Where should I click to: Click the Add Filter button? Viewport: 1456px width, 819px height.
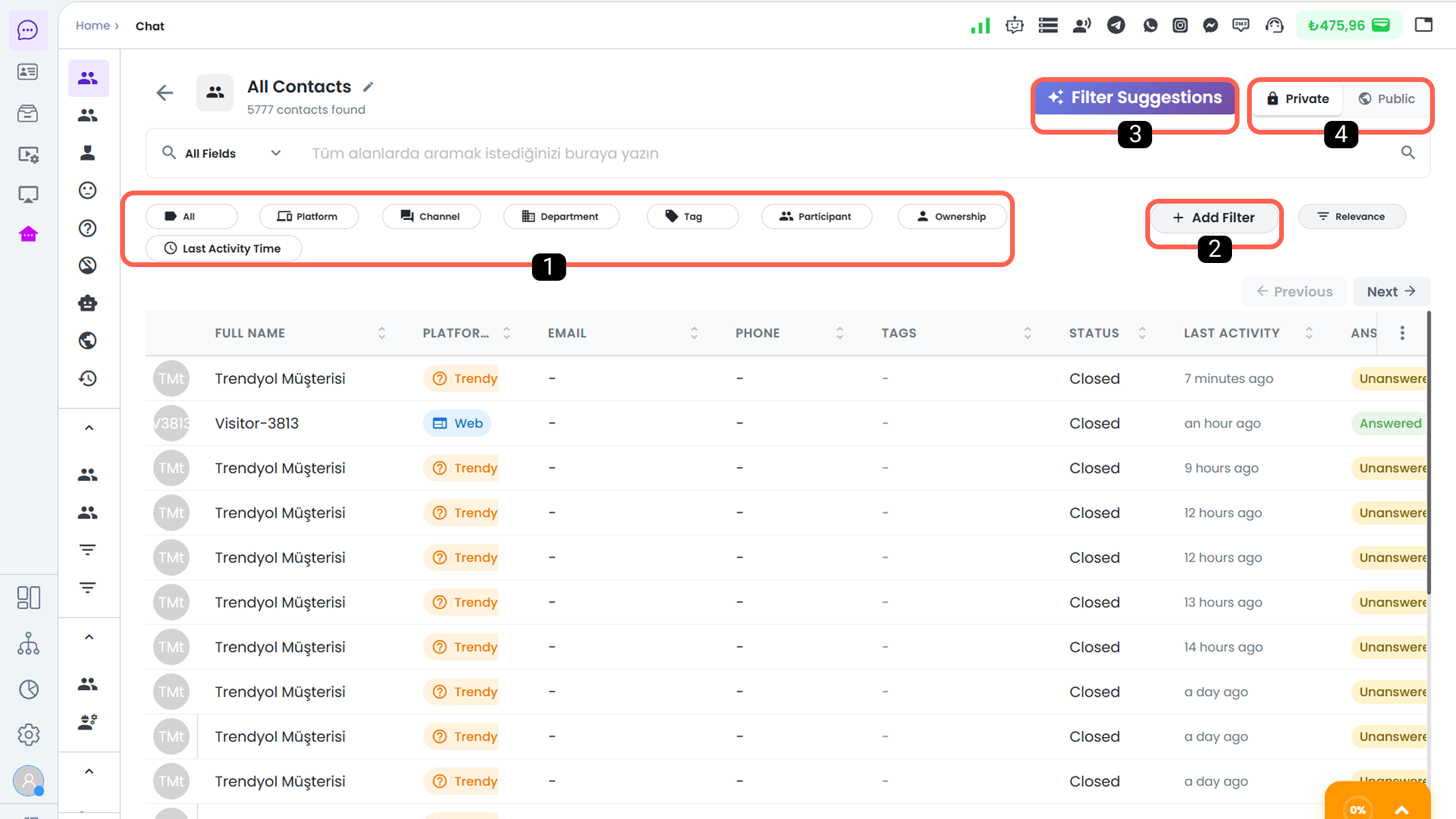tap(1214, 218)
